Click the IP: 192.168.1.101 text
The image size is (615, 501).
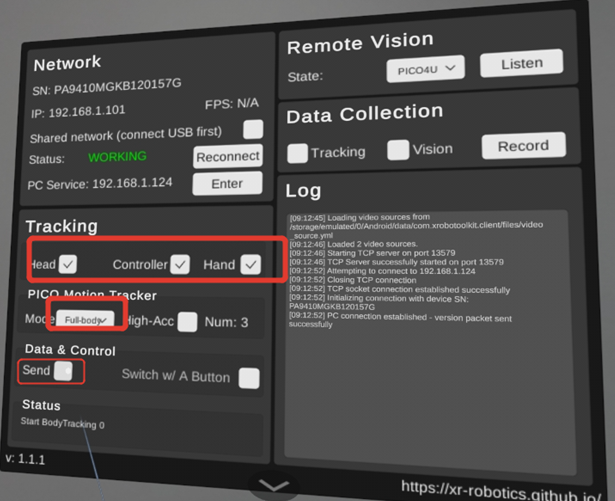point(78,112)
